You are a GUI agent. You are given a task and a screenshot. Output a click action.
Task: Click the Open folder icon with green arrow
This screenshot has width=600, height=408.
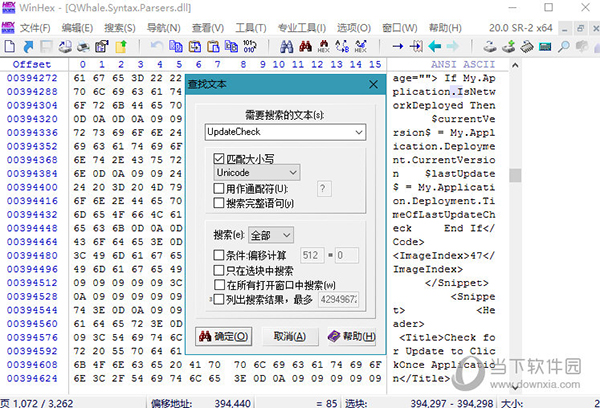pos(121,47)
